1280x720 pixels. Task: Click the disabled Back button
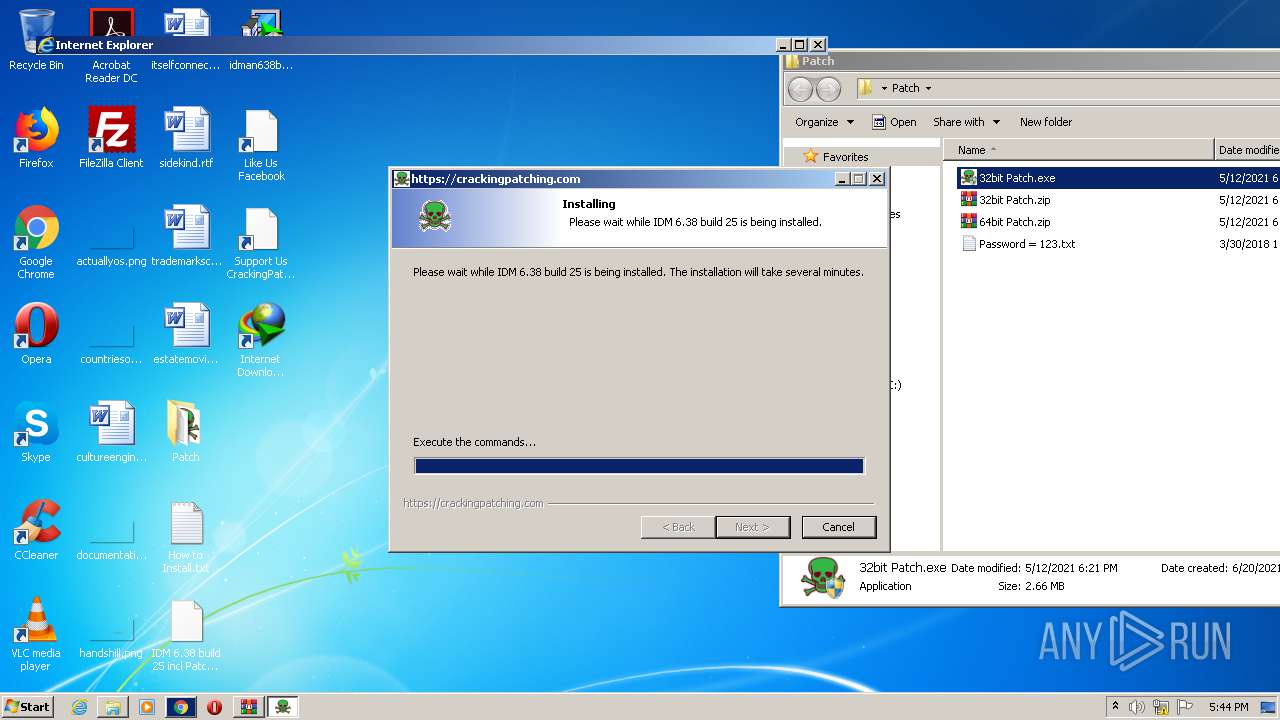click(678, 527)
